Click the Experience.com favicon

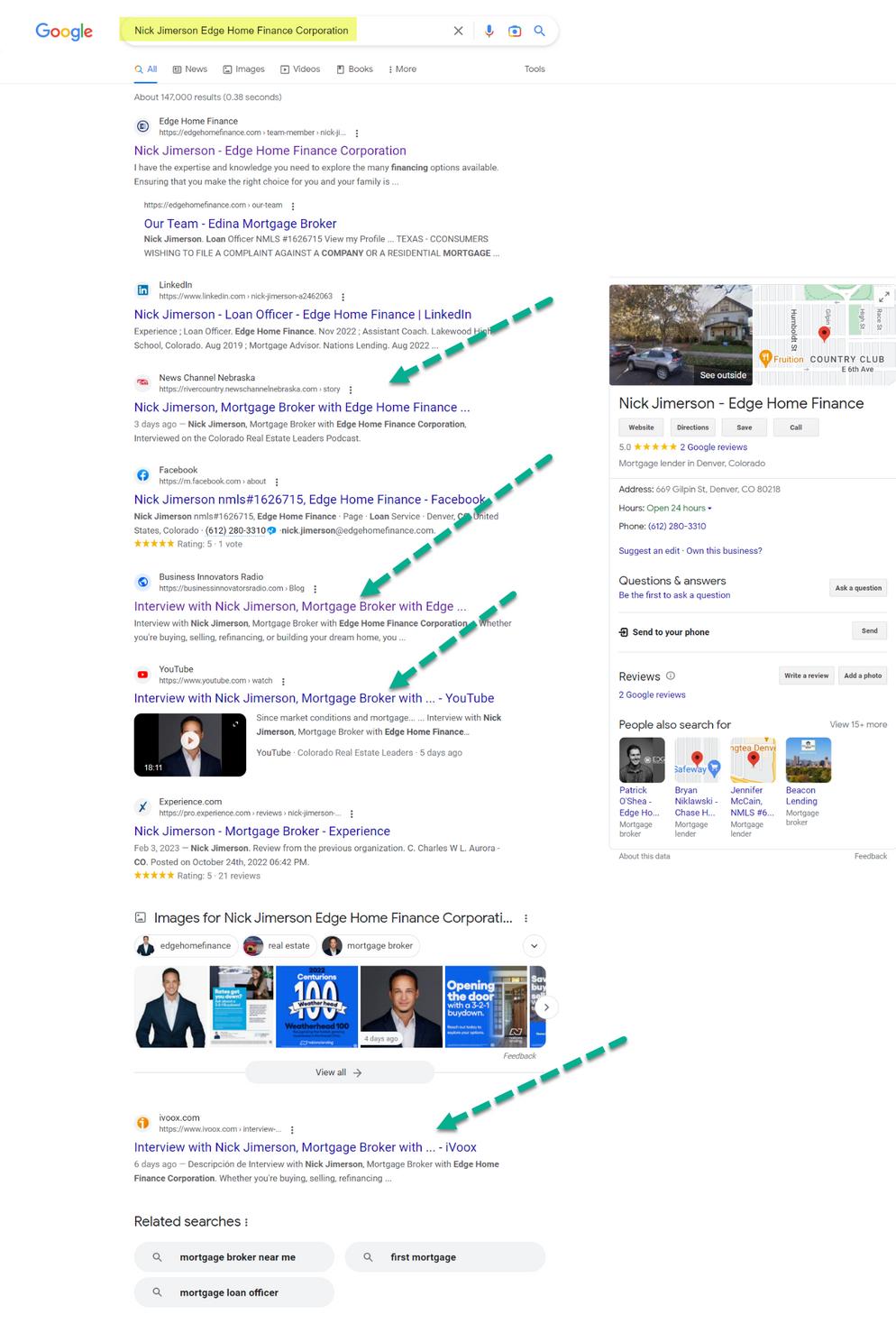click(x=142, y=807)
